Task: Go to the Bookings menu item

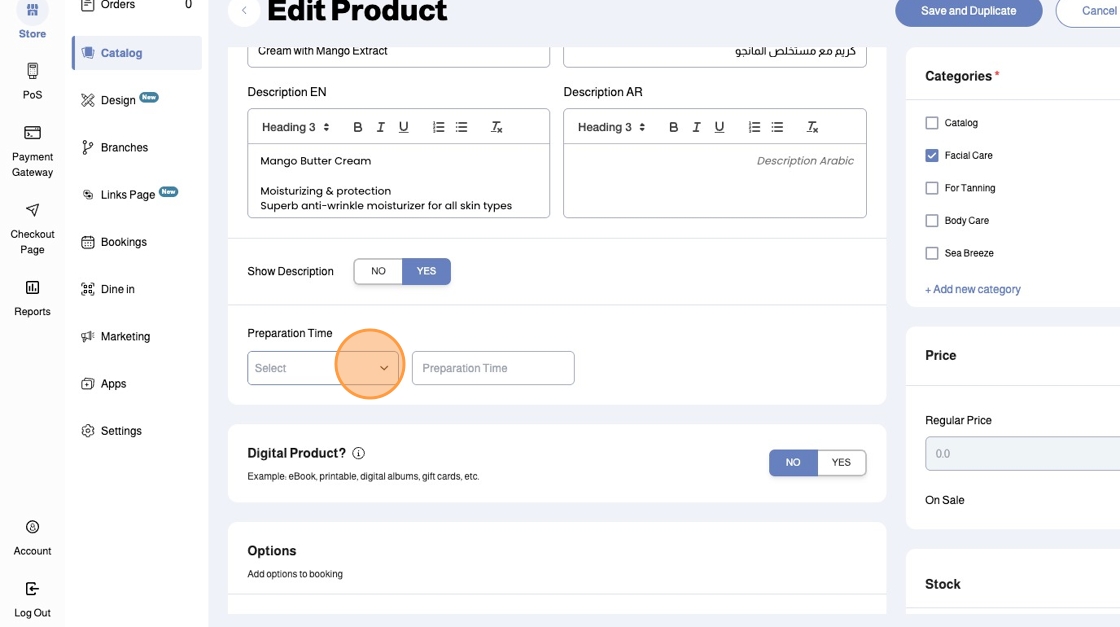Action: point(123,242)
